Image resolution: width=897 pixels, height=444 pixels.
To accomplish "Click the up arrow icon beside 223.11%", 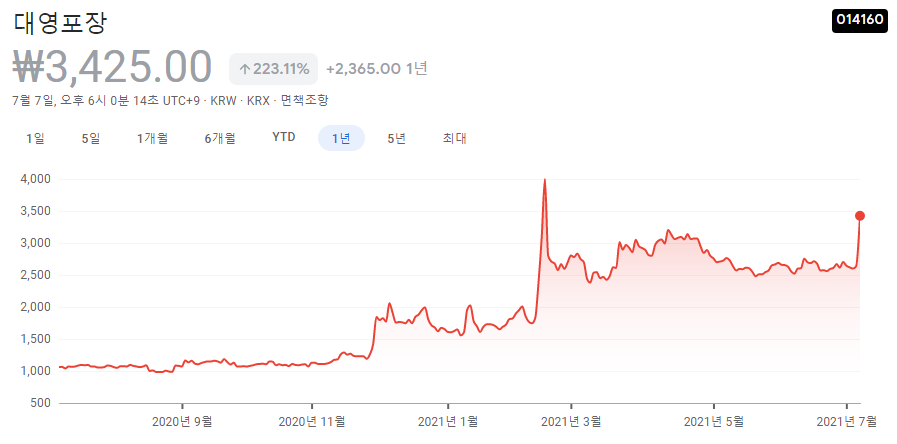I will click(x=245, y=70).
